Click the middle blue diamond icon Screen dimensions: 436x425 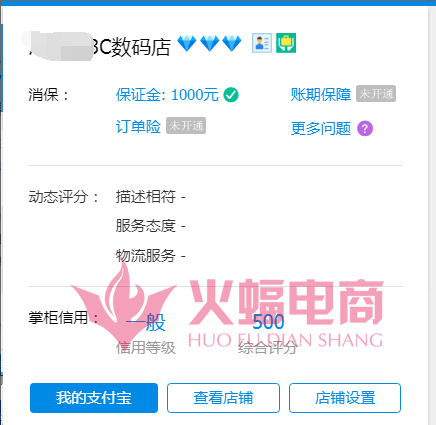point(210,43)
